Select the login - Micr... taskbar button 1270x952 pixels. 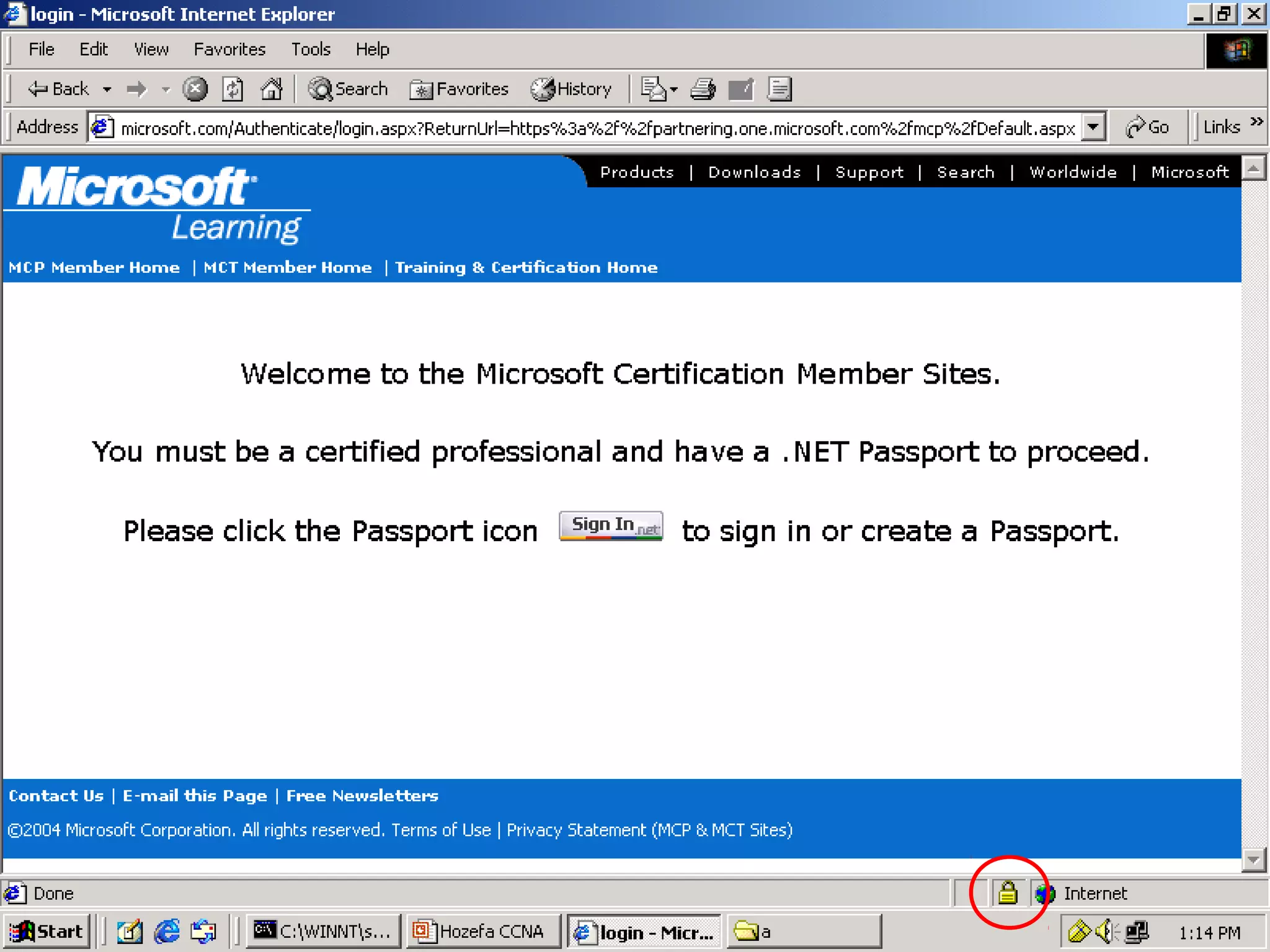(x=644, y=932)
